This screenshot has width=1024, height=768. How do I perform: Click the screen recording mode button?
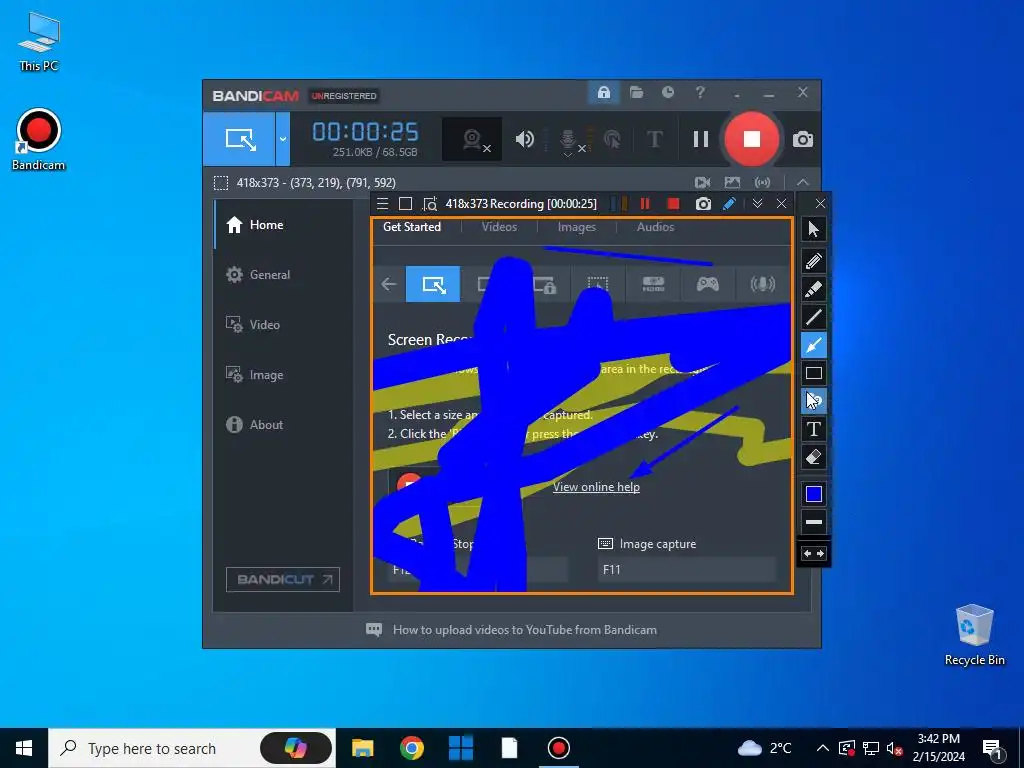(239, 139)
